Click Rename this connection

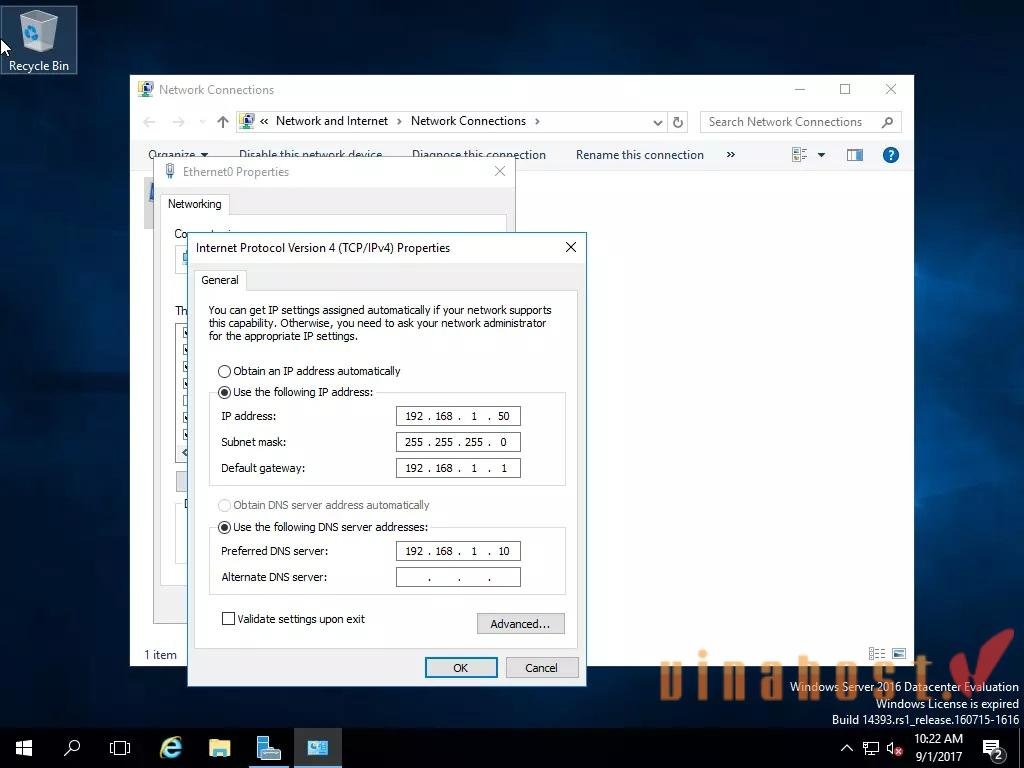click(639, 155)
